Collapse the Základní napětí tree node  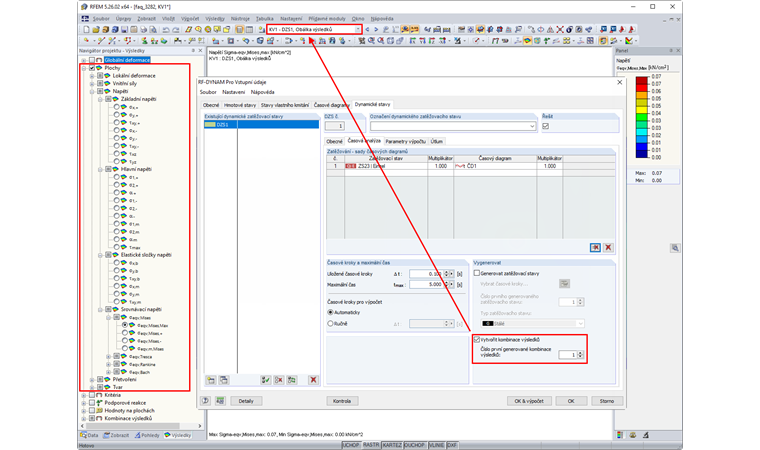tap(100, 99)
